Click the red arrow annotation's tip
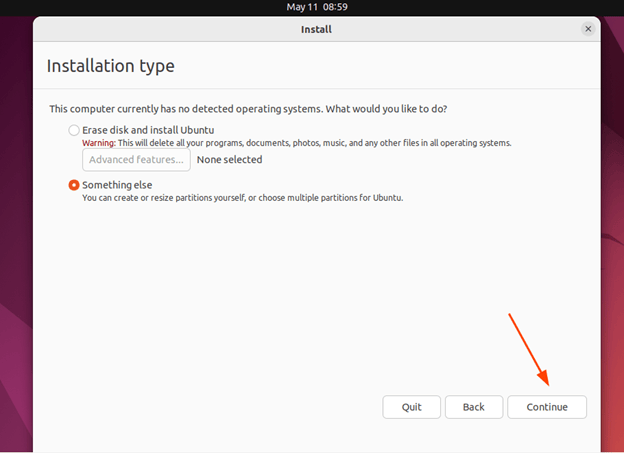 548,384
